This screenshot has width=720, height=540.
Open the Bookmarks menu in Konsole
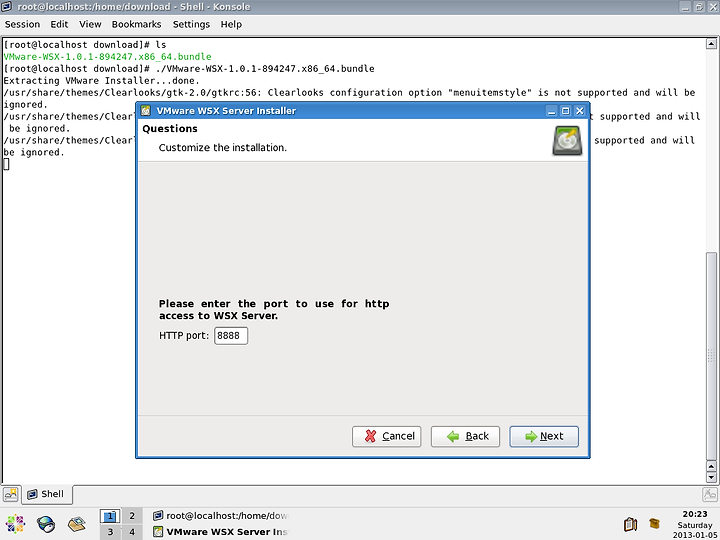136,24
